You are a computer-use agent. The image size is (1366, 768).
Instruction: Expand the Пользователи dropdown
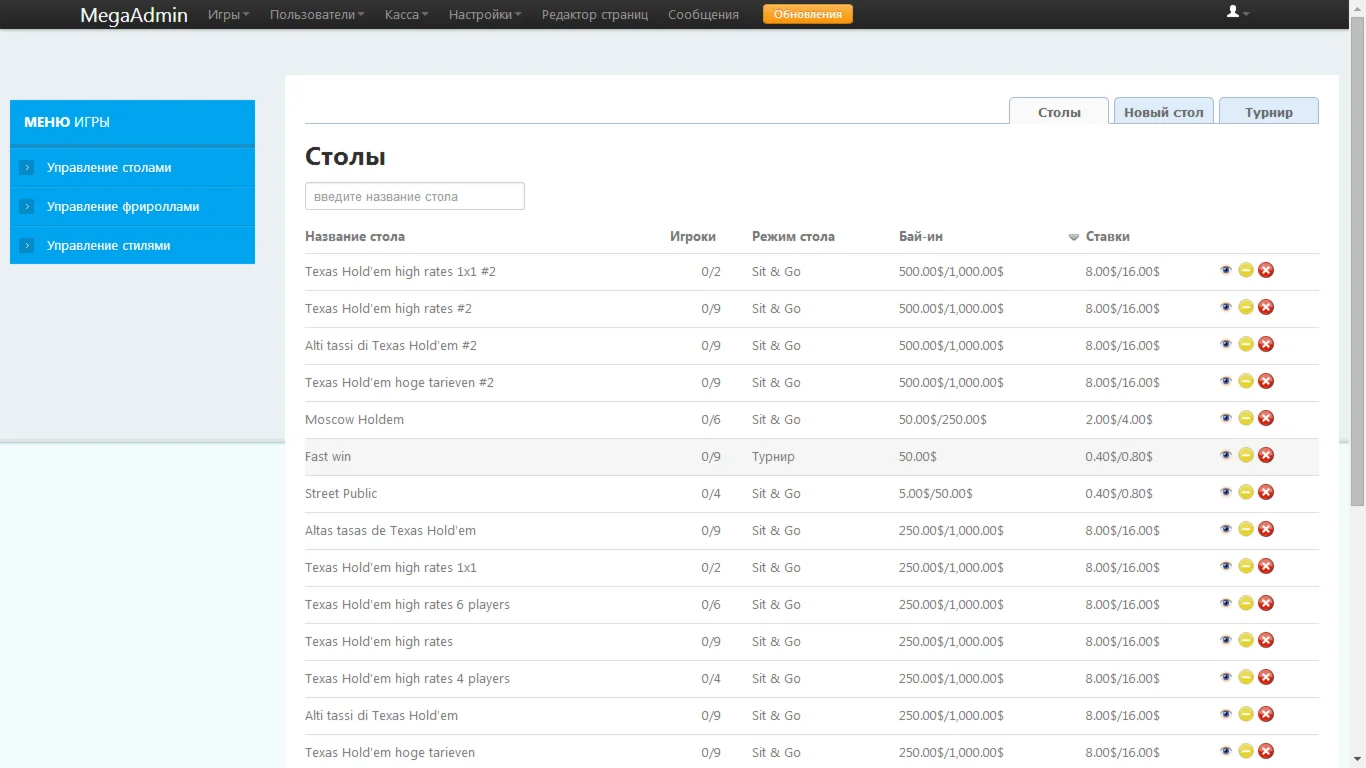tap(316, 15)
